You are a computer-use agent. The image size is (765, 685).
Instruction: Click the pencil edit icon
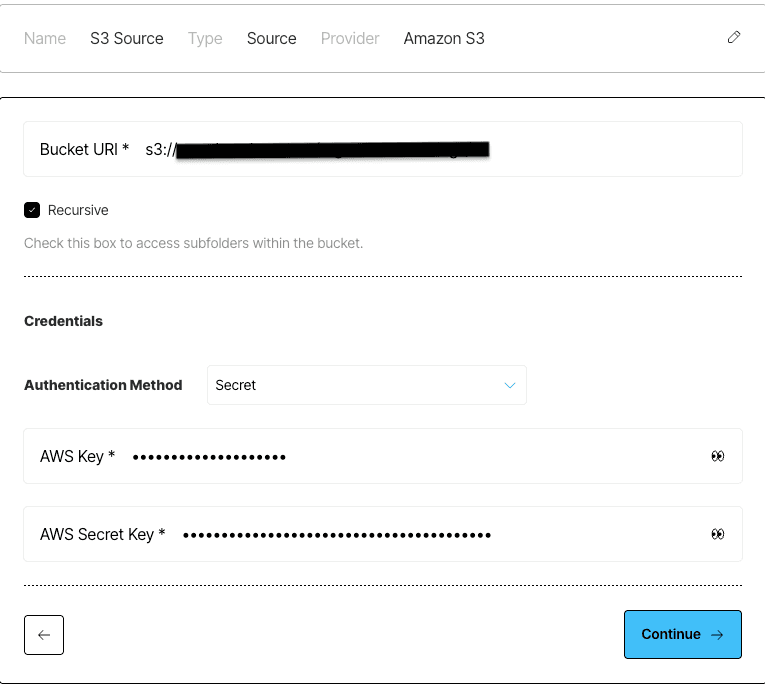[734, 37]
